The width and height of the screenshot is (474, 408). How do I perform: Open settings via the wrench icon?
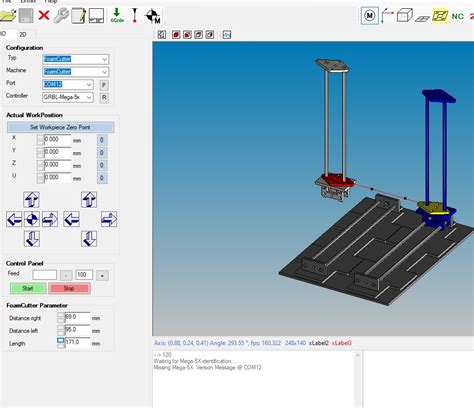(61, 16)
